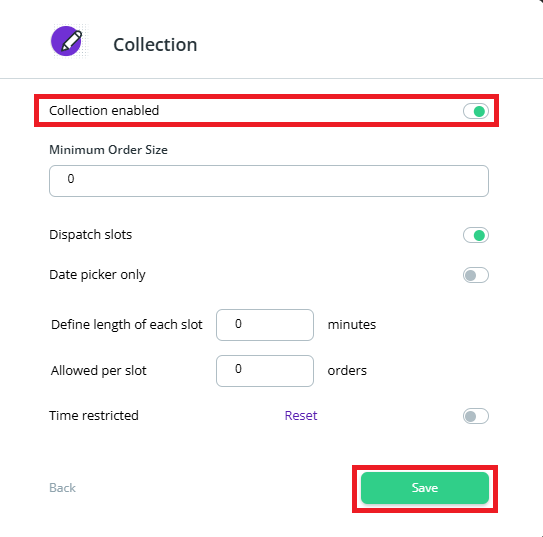This screenshot has height=537, width=543.
Task: Click the minutes unit text
Action: click(x=351, y=324)
